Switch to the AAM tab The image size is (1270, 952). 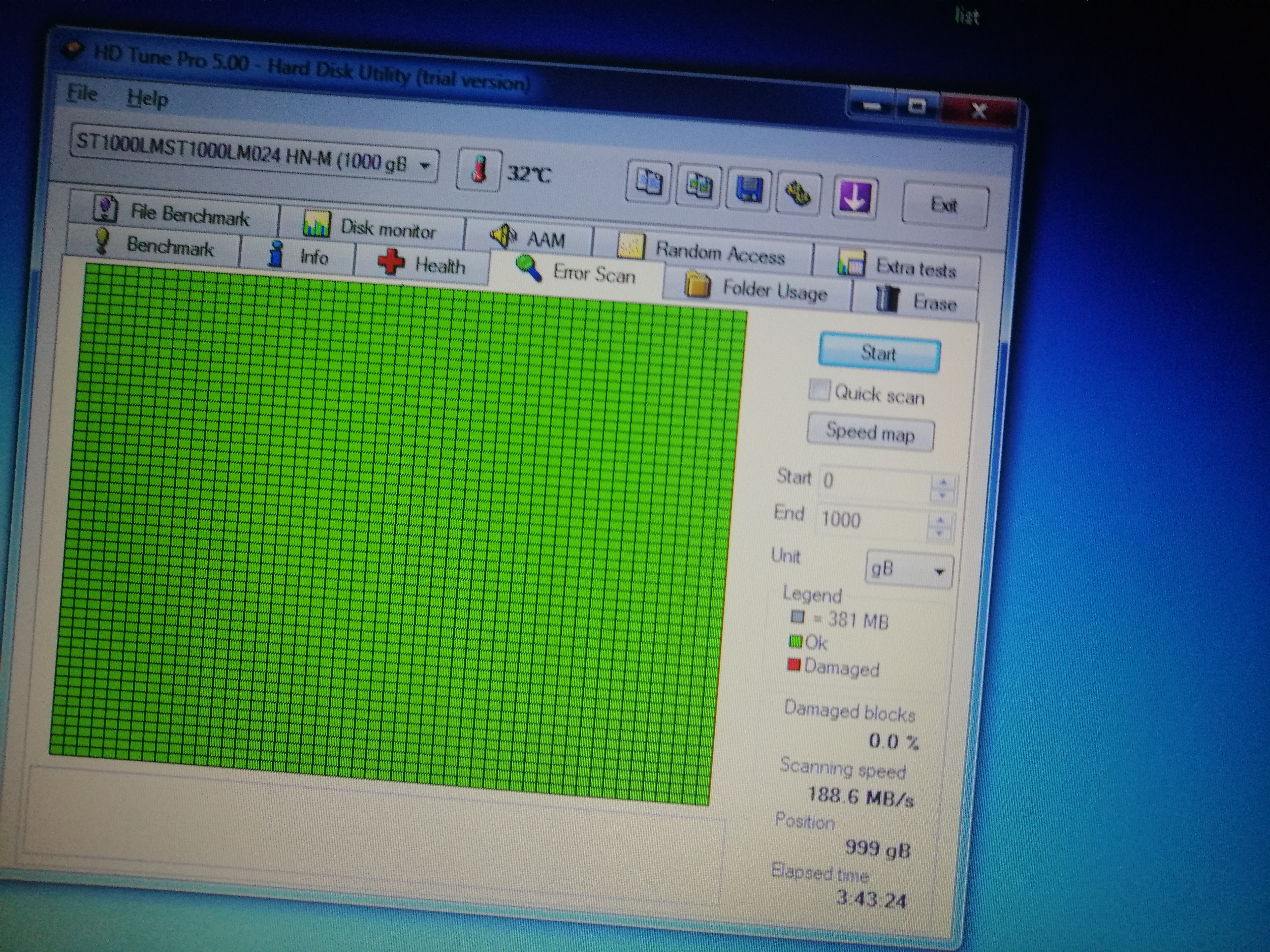click(529, 238)
